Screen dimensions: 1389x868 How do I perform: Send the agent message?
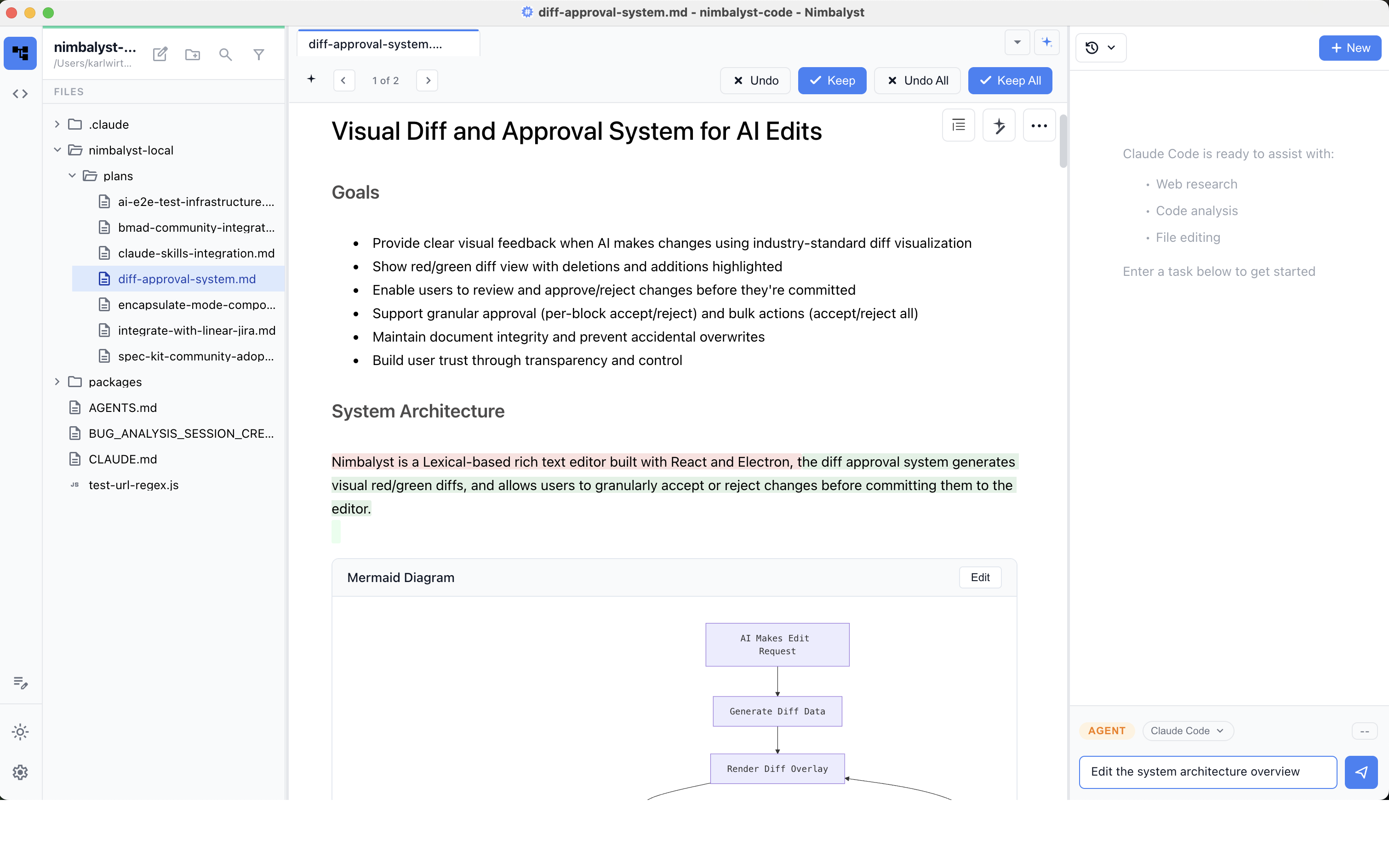(1361, 772)
